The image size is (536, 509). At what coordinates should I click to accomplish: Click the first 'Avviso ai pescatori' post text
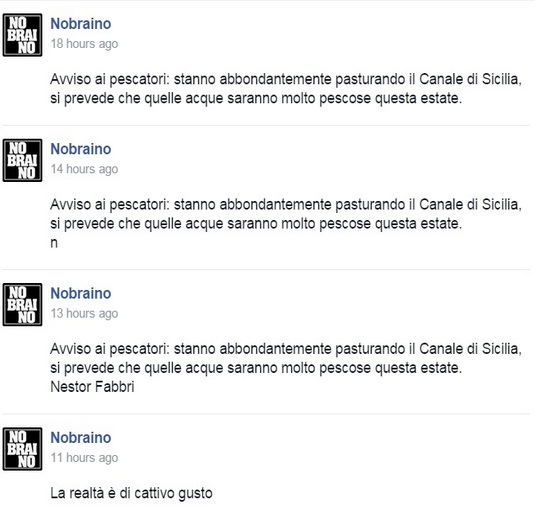(x=286, y=89)
